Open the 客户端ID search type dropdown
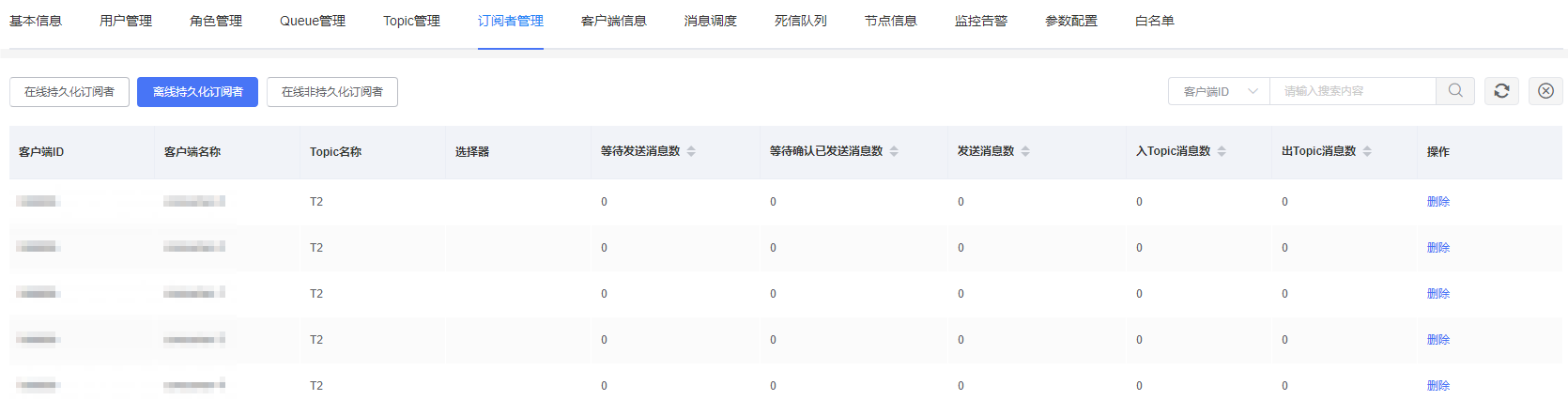 pos(1219,91)
